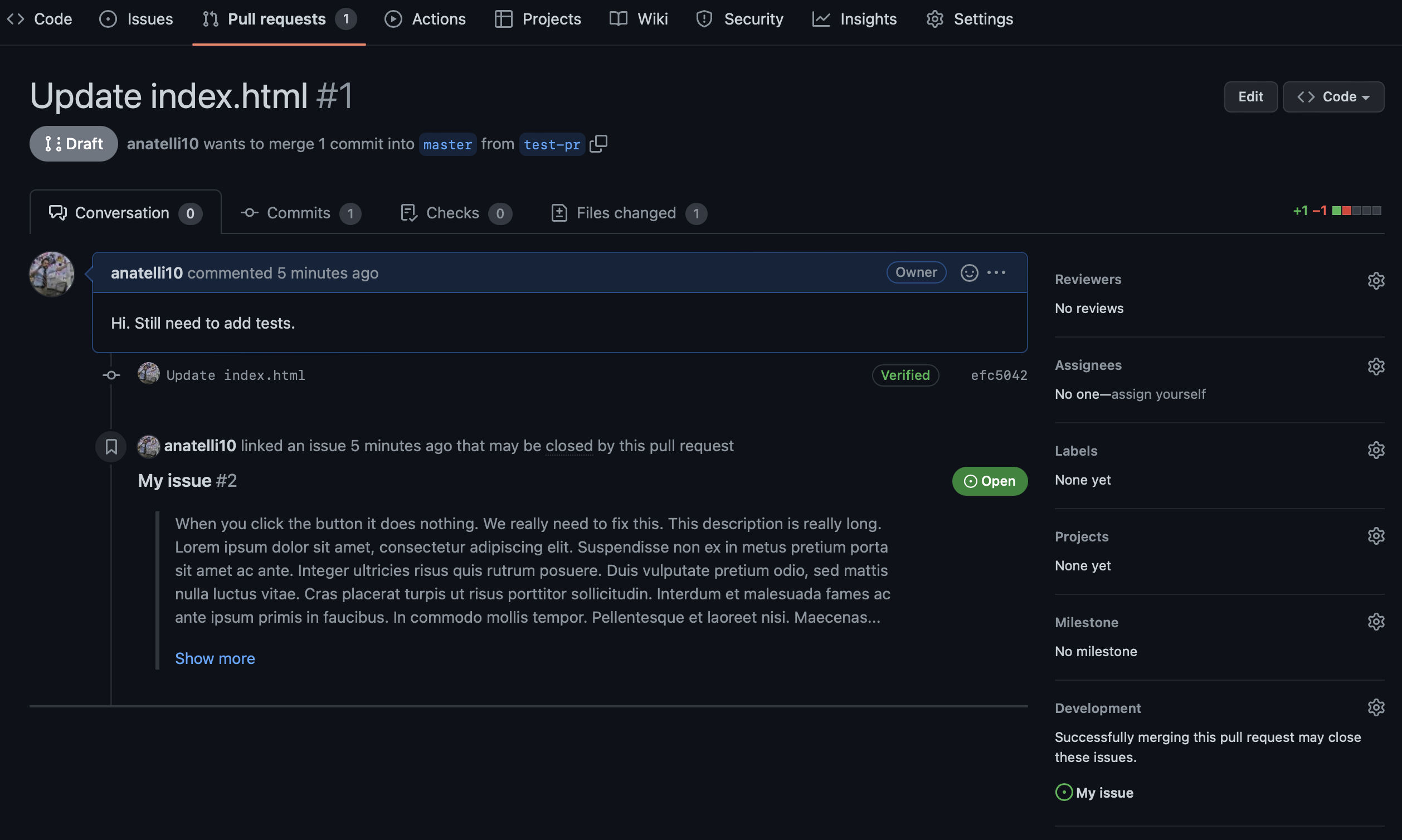Image resolution: width=1402 pixels, height=840 pixels.
Task: Open the Reviewers settings gear
Action: pyautogui.click(x=1376, y=280)
